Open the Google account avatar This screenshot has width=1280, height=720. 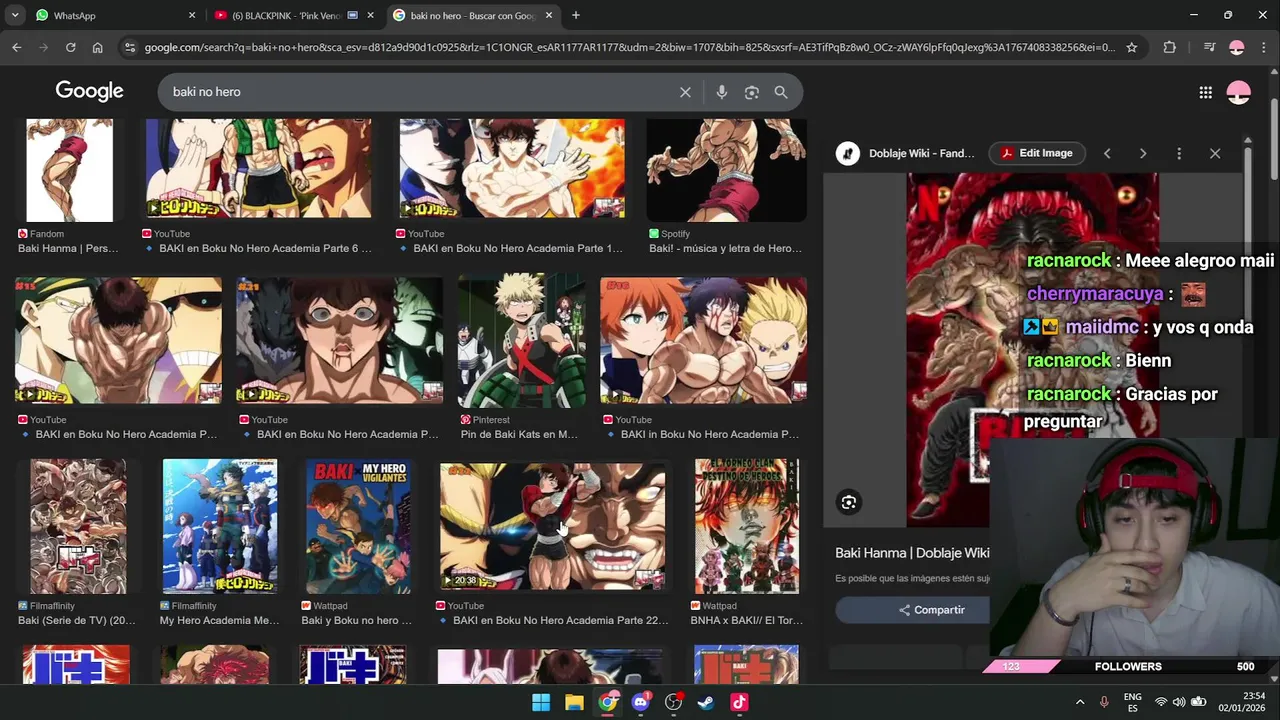point(1239,92)
